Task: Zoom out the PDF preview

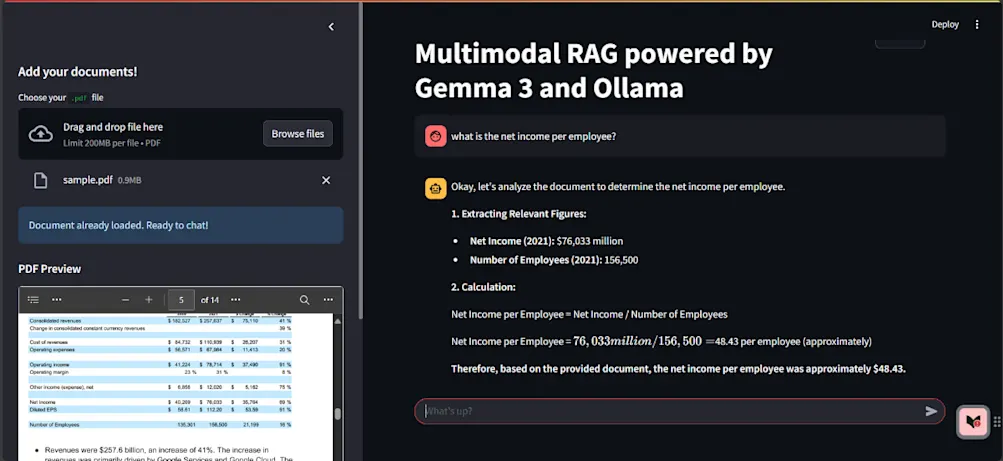Action: tap(125, 300)
